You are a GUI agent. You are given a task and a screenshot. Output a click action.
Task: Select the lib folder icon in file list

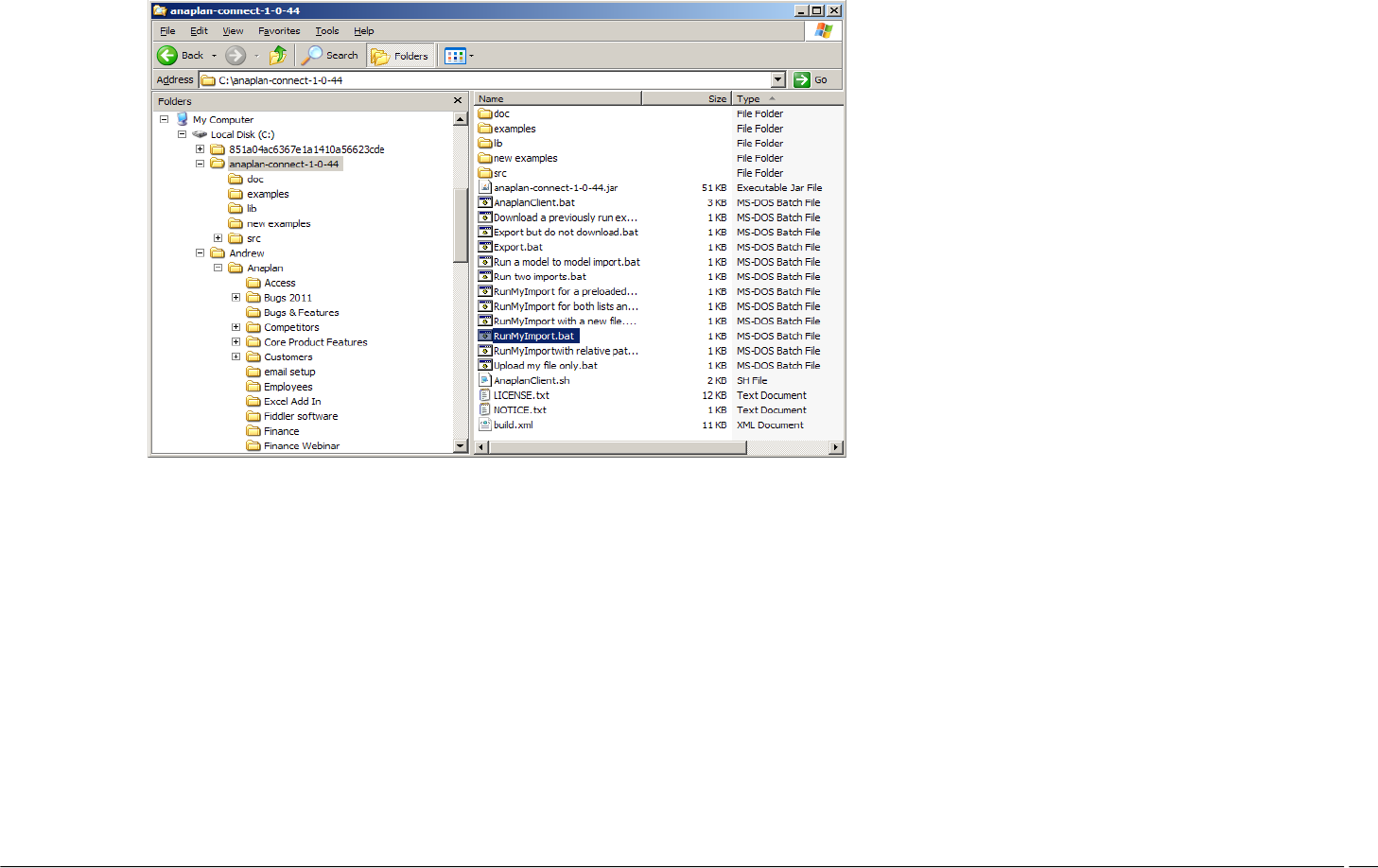(485, 144)
